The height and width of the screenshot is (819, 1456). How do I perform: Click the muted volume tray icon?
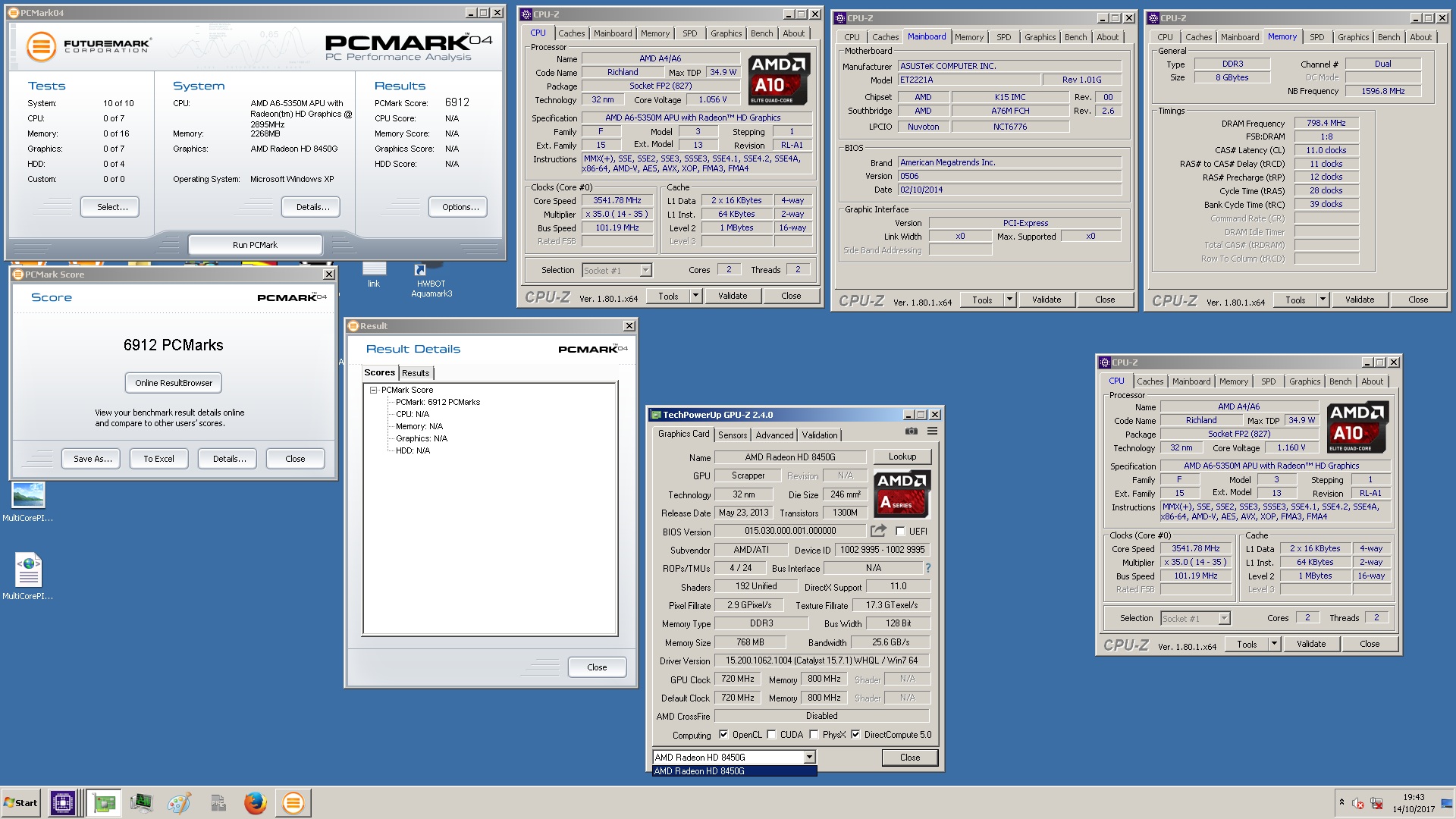1358,803
